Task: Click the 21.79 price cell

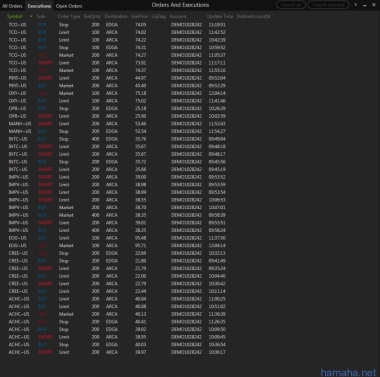Action: pyautogui.click(x=140, y=268)
